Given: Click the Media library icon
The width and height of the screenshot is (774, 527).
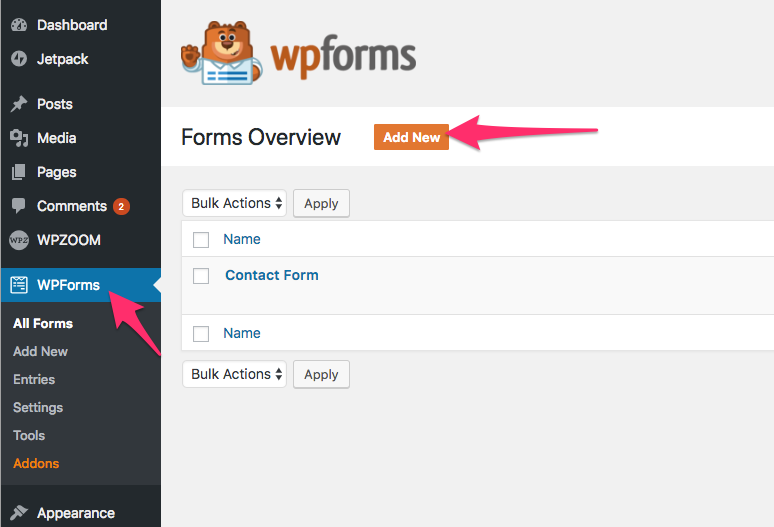Looking at the screenshot, I should [x=19, y=138].
